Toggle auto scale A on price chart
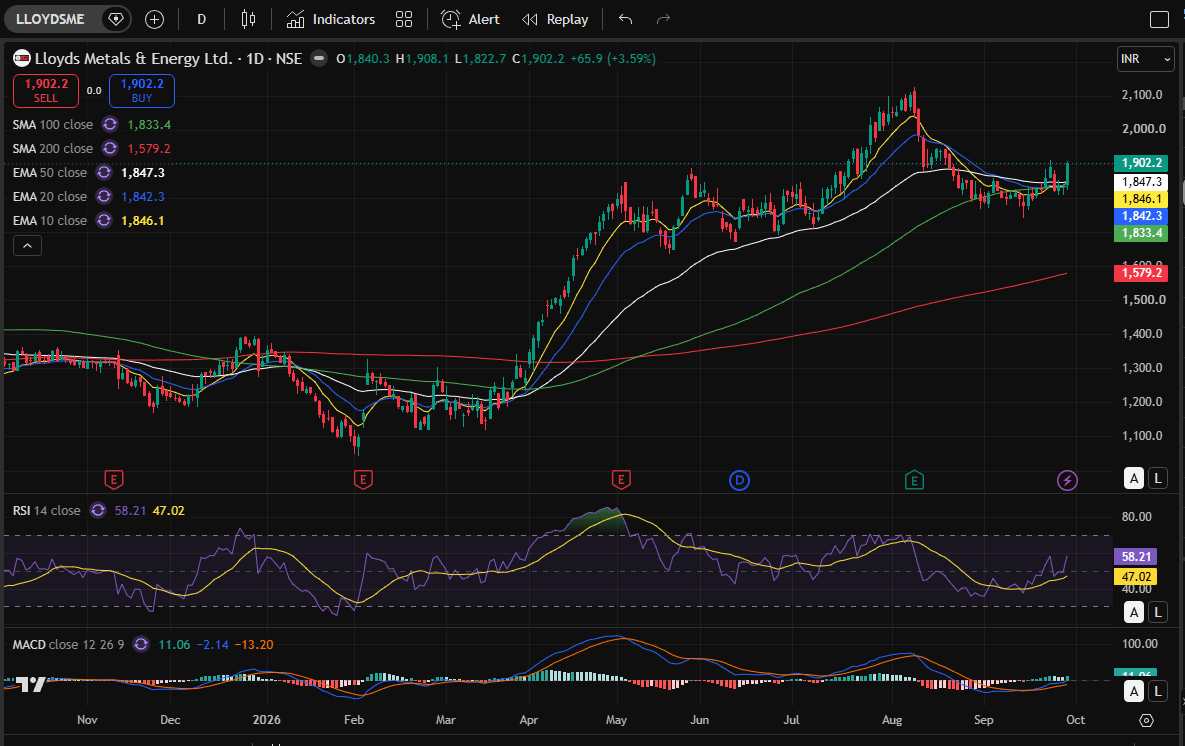 click(x=1134, y=478)
